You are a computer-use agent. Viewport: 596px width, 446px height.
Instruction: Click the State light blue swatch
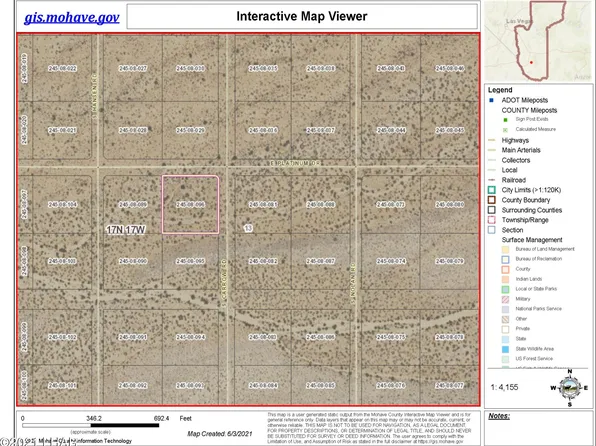pos(505,339)
